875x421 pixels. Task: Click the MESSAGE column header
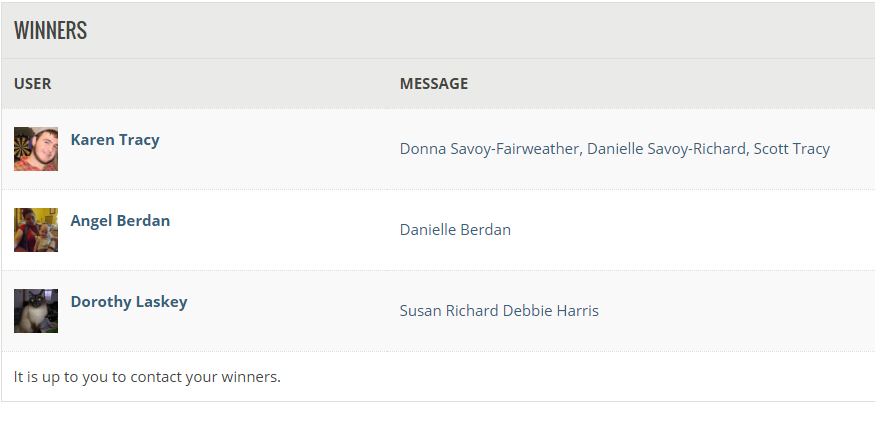[x=434, y=84]
